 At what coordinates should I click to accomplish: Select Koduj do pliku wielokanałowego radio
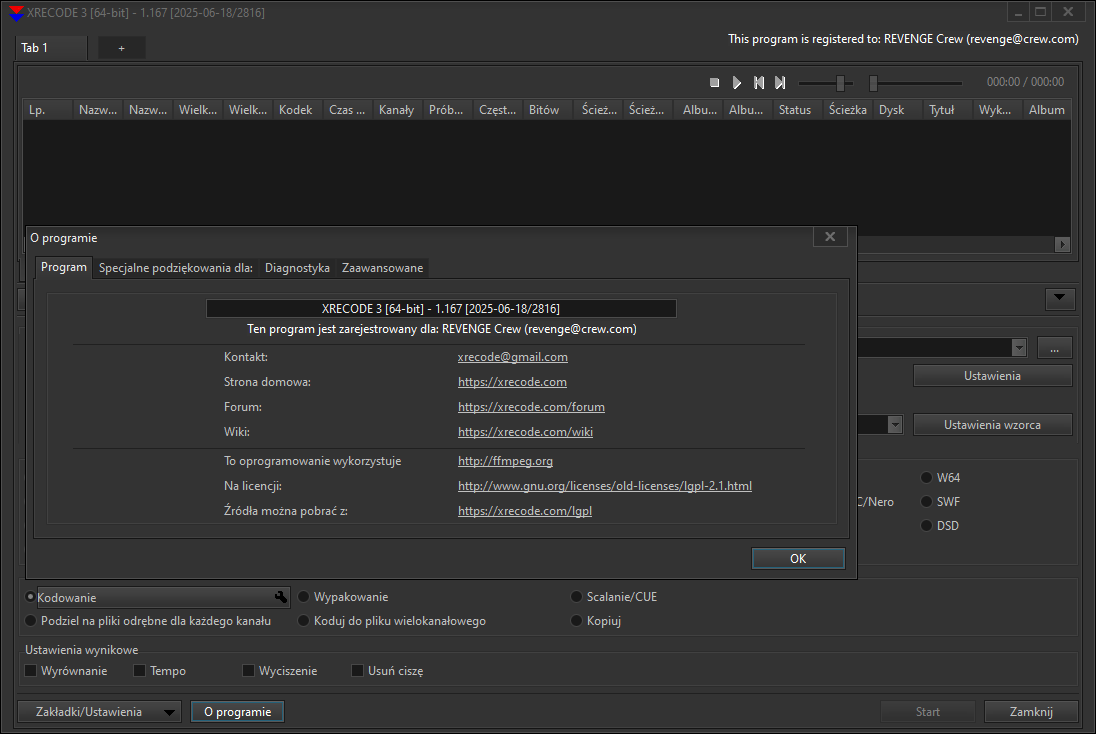pos(303,621)
